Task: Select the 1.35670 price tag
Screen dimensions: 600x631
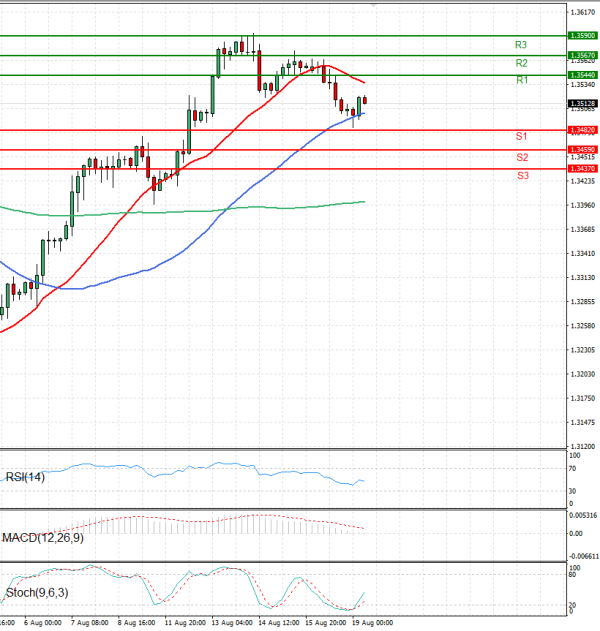Action: point(583,56)
